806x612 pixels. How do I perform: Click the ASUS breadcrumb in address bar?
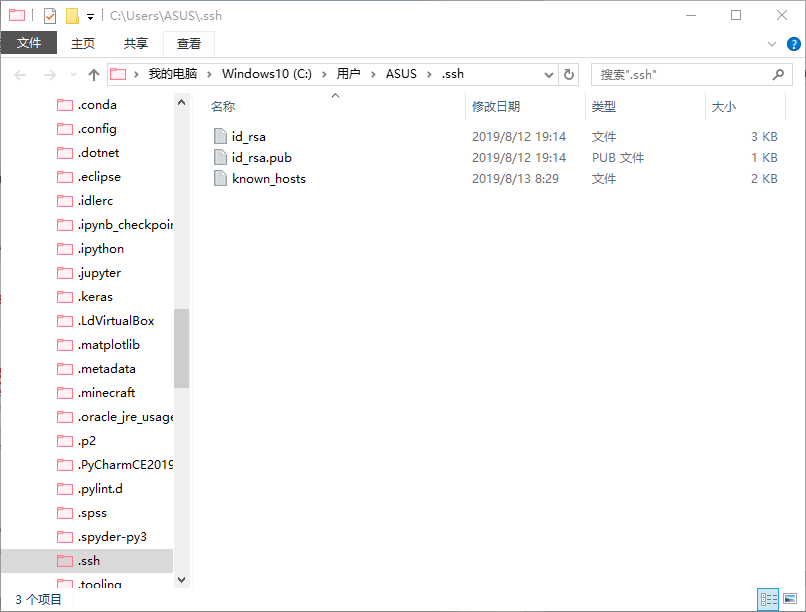(x=401, y=74)
